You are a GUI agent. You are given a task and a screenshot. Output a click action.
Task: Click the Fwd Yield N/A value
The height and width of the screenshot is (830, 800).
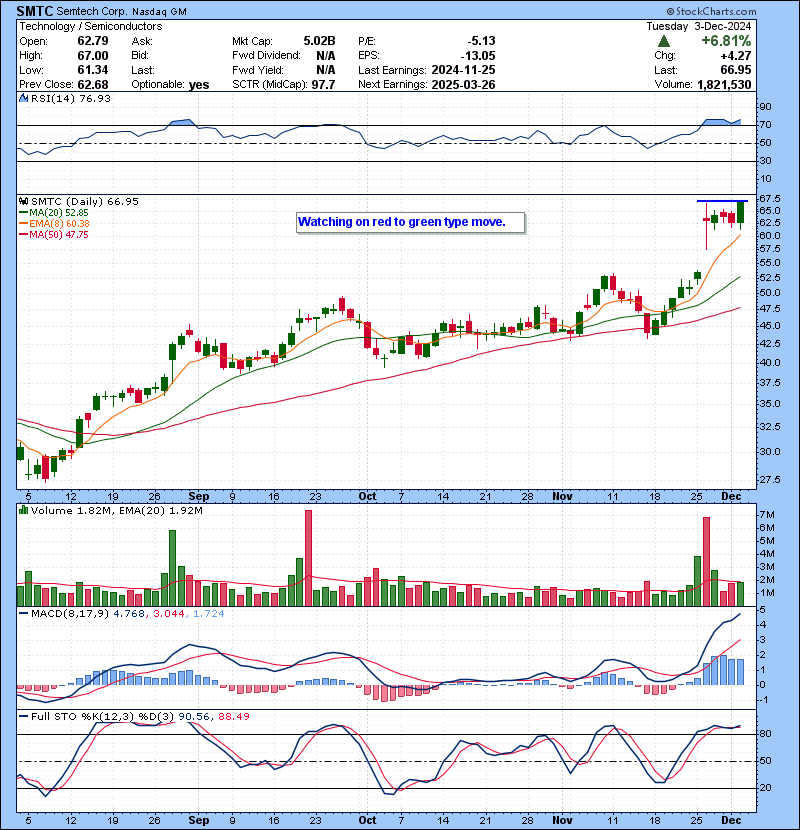point(326,70)
